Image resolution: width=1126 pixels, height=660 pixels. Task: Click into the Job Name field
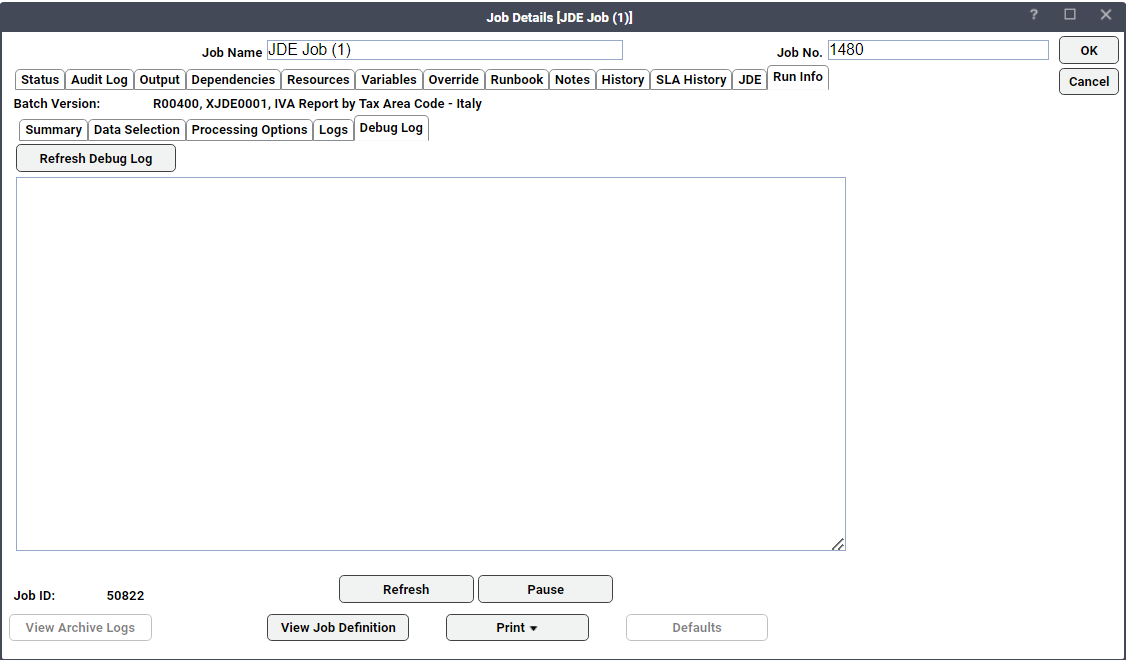point(445,50)
